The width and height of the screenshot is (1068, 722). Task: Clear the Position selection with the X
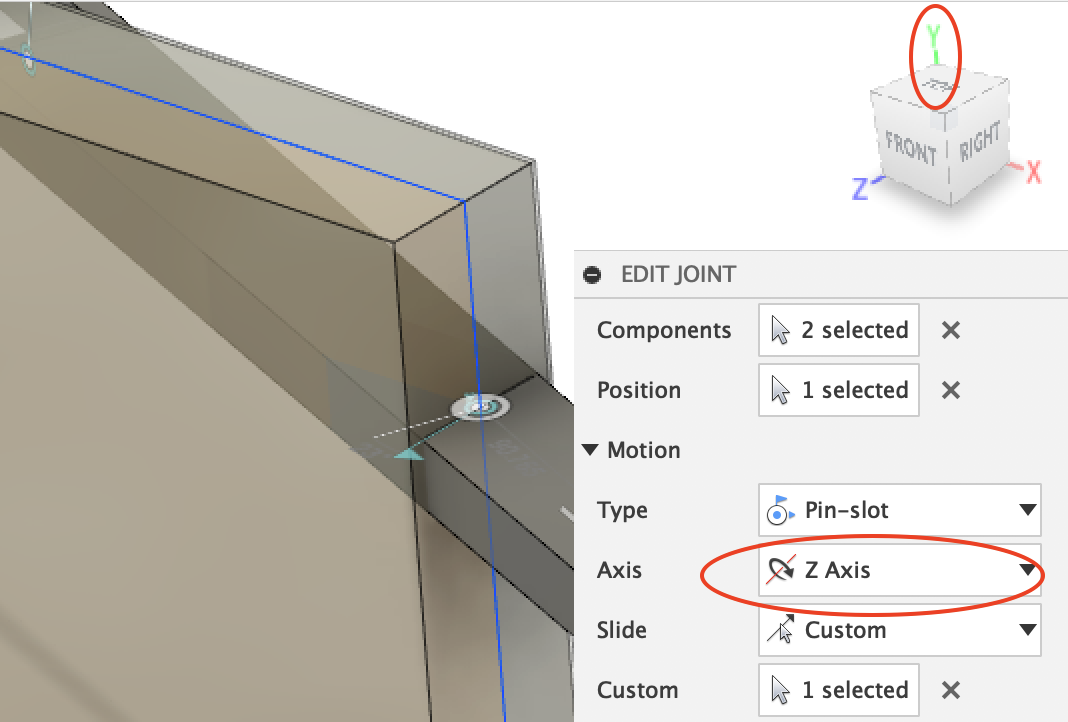pos(949,390)
